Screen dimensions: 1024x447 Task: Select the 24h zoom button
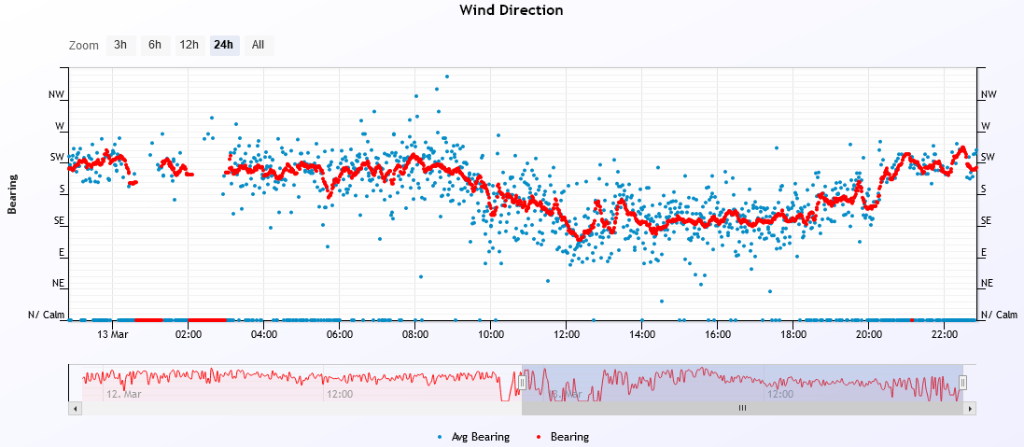pos(224,45)
